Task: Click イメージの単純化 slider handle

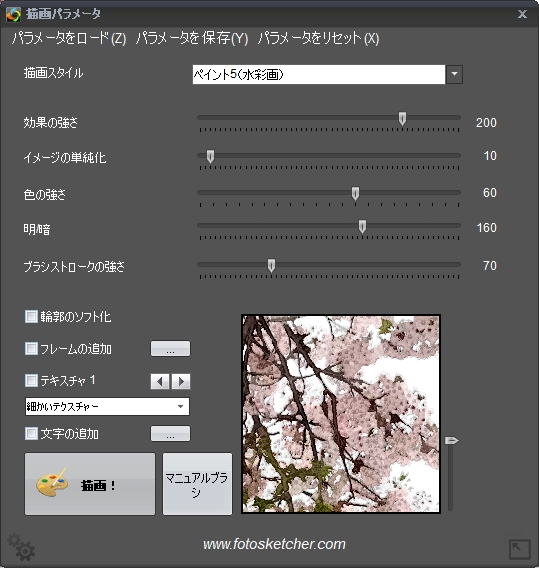Action: pos(210,156)
